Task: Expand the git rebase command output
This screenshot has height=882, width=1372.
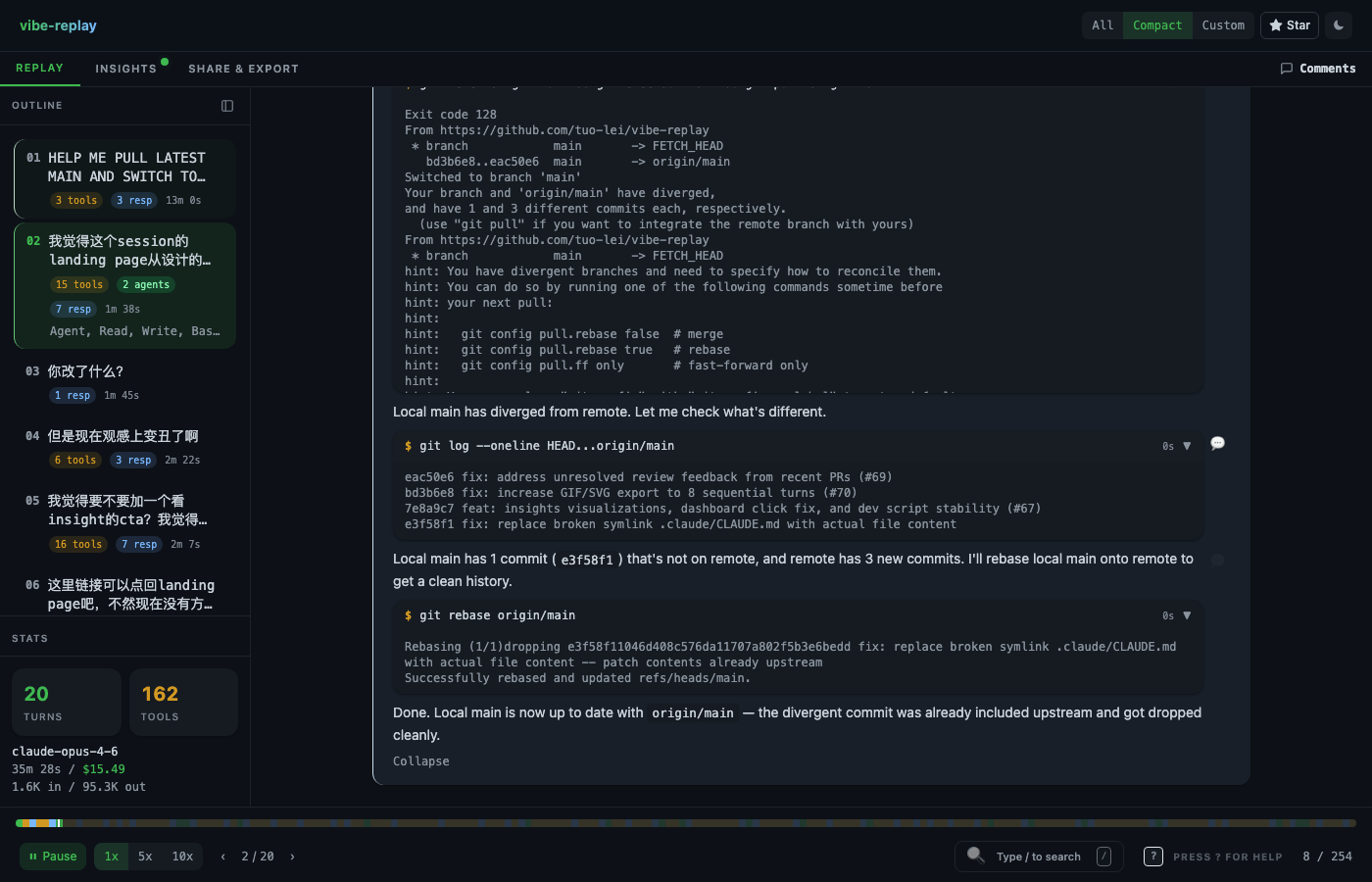Action: pyautogui.click(x=1187, y=614)
